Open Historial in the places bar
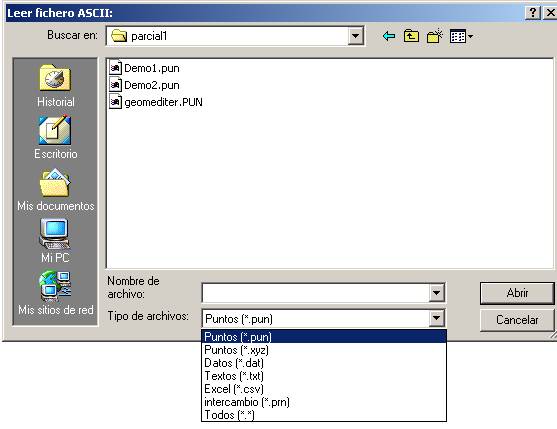This screenshot has height=429, width=557. click(x=55, y=86)
